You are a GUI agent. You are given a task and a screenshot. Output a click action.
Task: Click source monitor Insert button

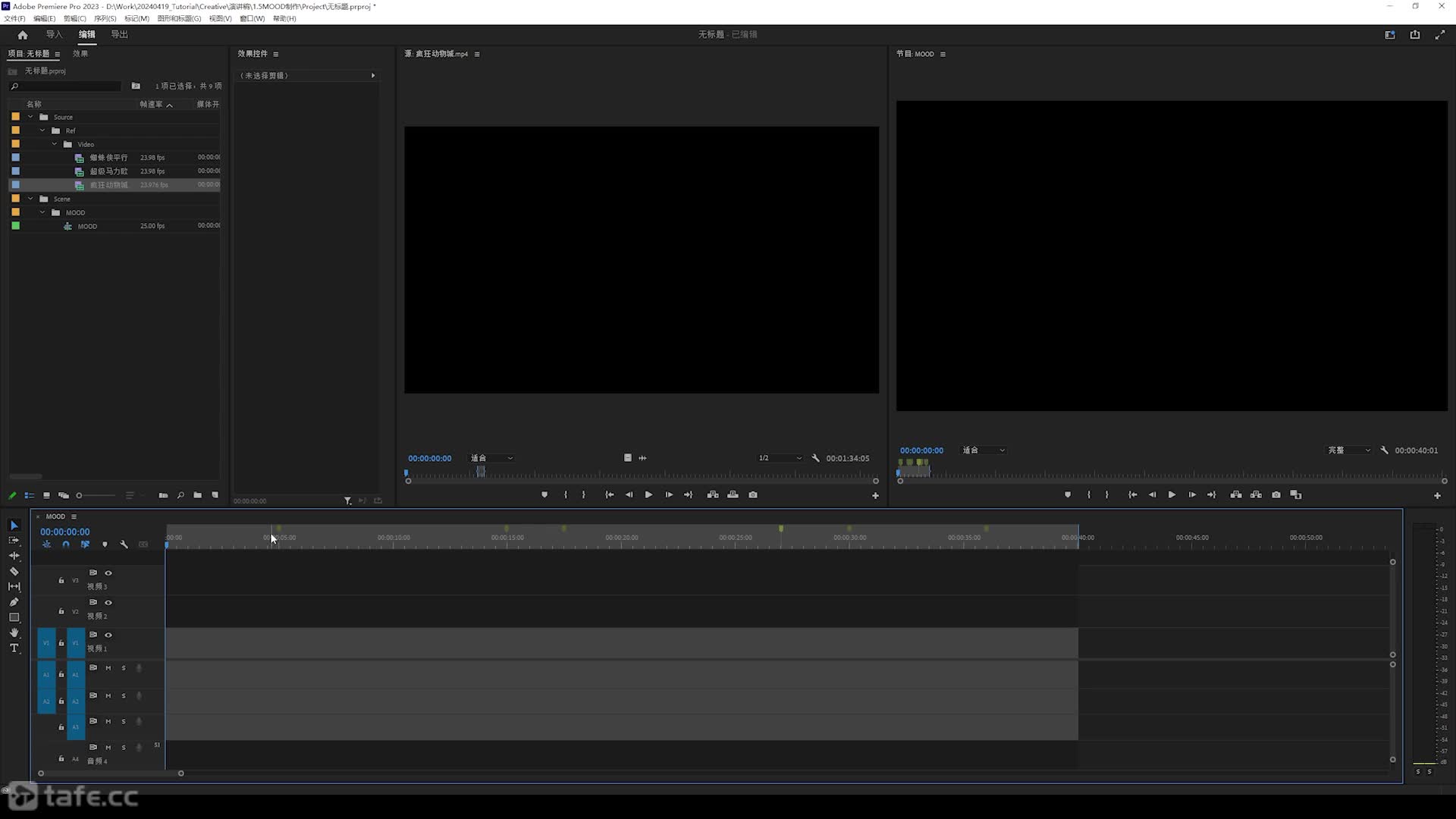[x=713, y=494]
